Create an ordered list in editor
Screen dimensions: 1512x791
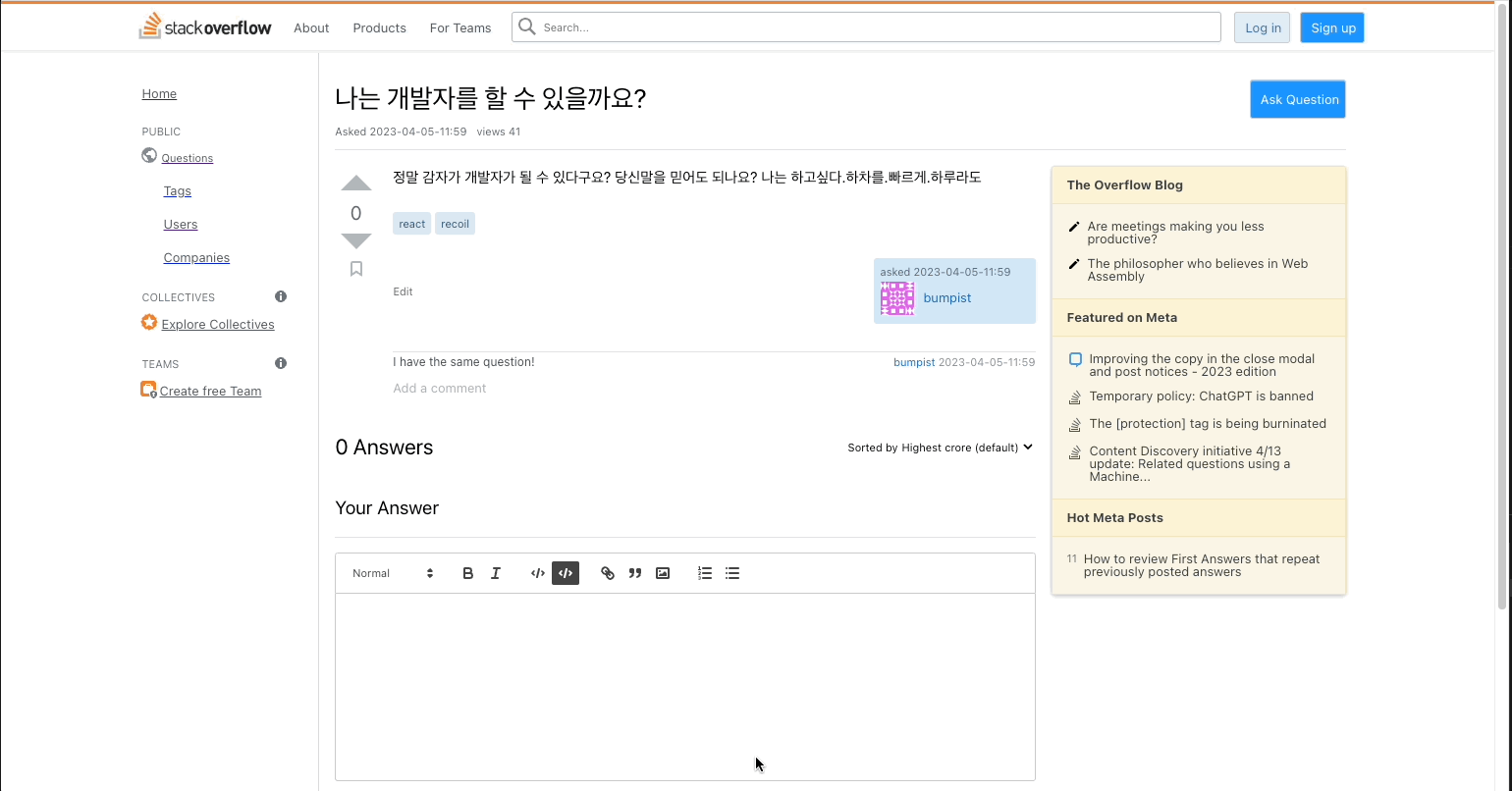705,573
